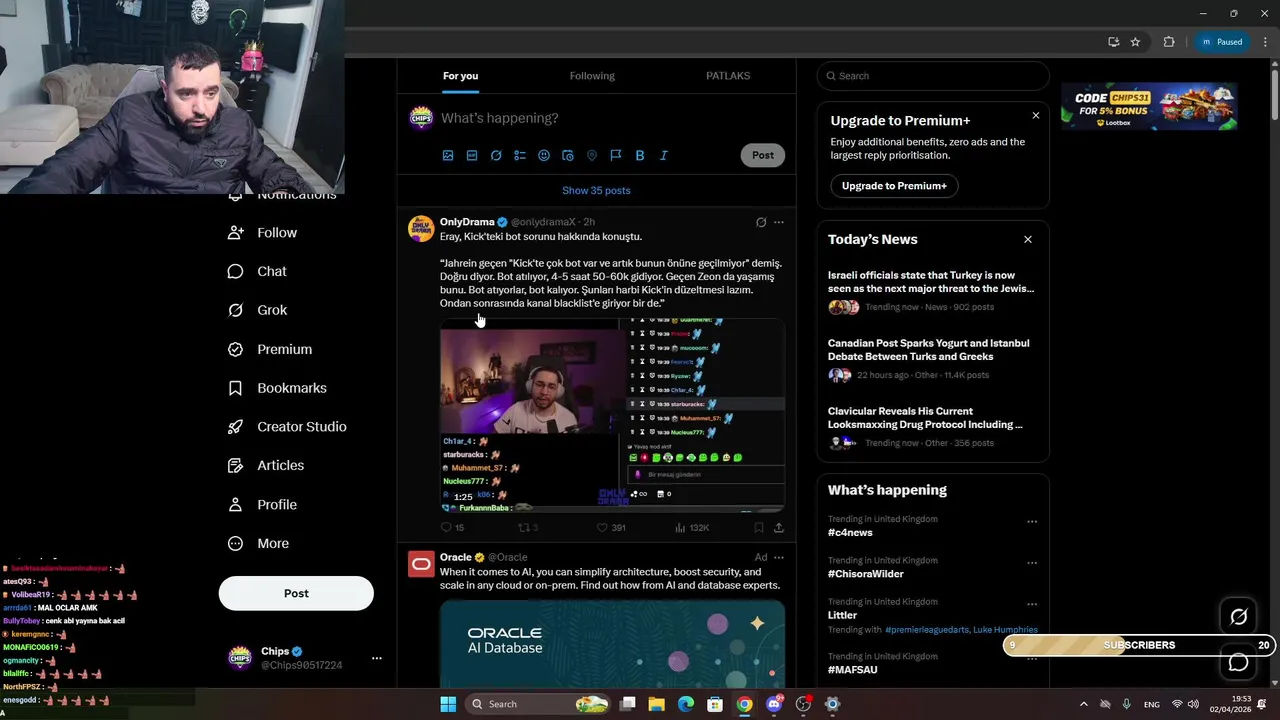
Task: Reply to the OnlyDrama post
Action: pyautogui.click(x=452, y=528)
